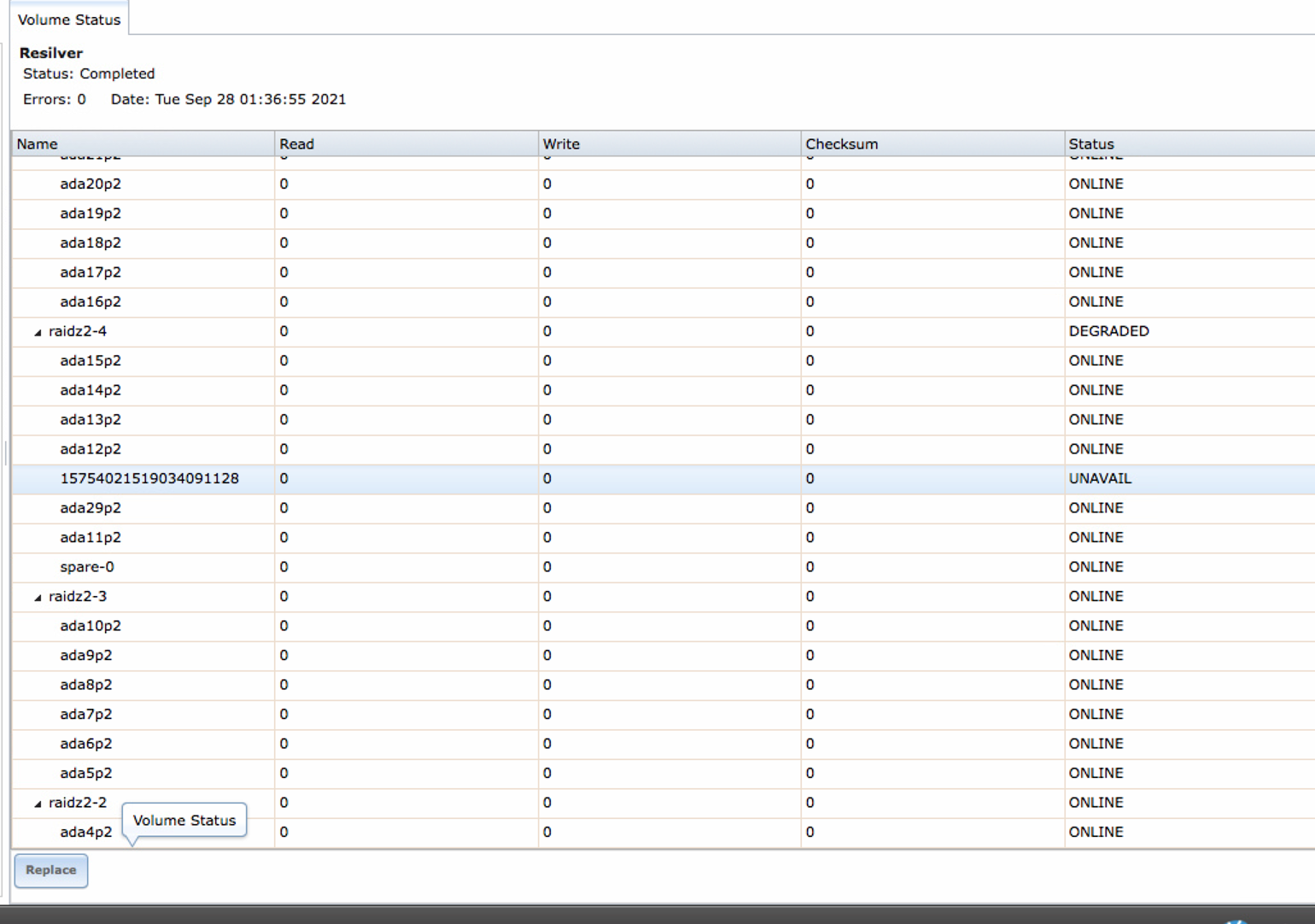
Task: Select the spare-0 row
Action: (87, 567)
